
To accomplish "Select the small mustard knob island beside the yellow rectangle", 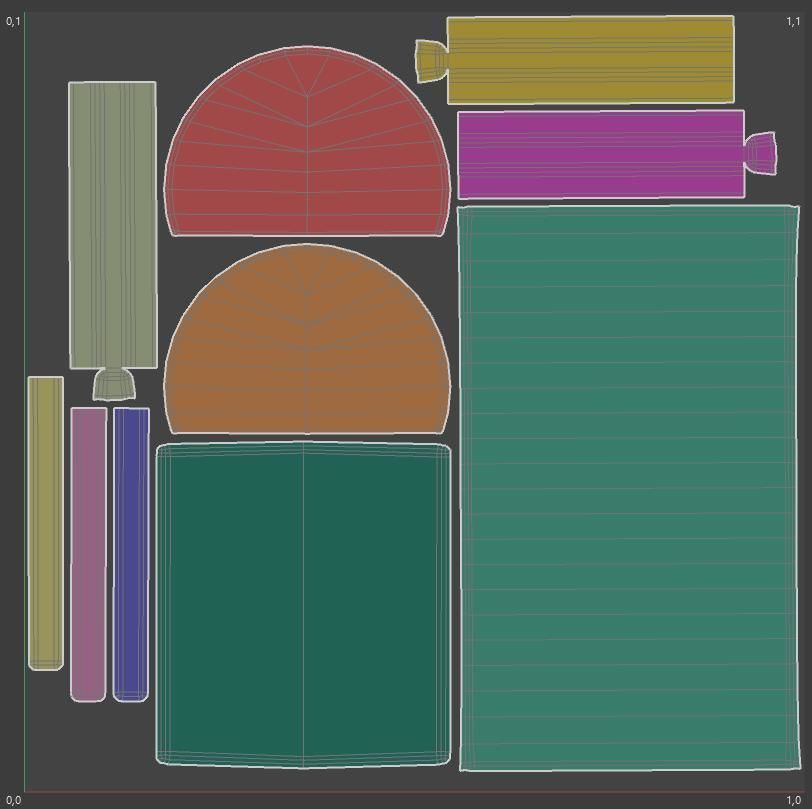I will point(431,61).
